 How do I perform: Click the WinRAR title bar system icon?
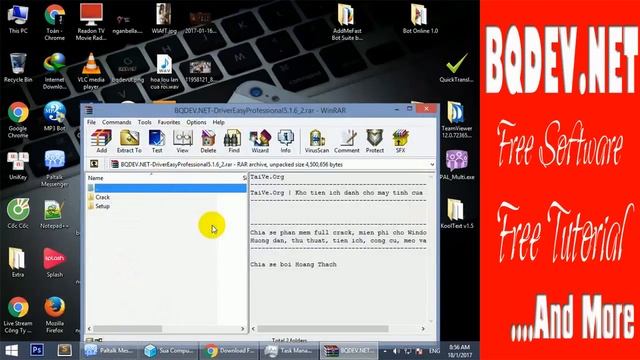pyautogui.click(x=89, y=110)
